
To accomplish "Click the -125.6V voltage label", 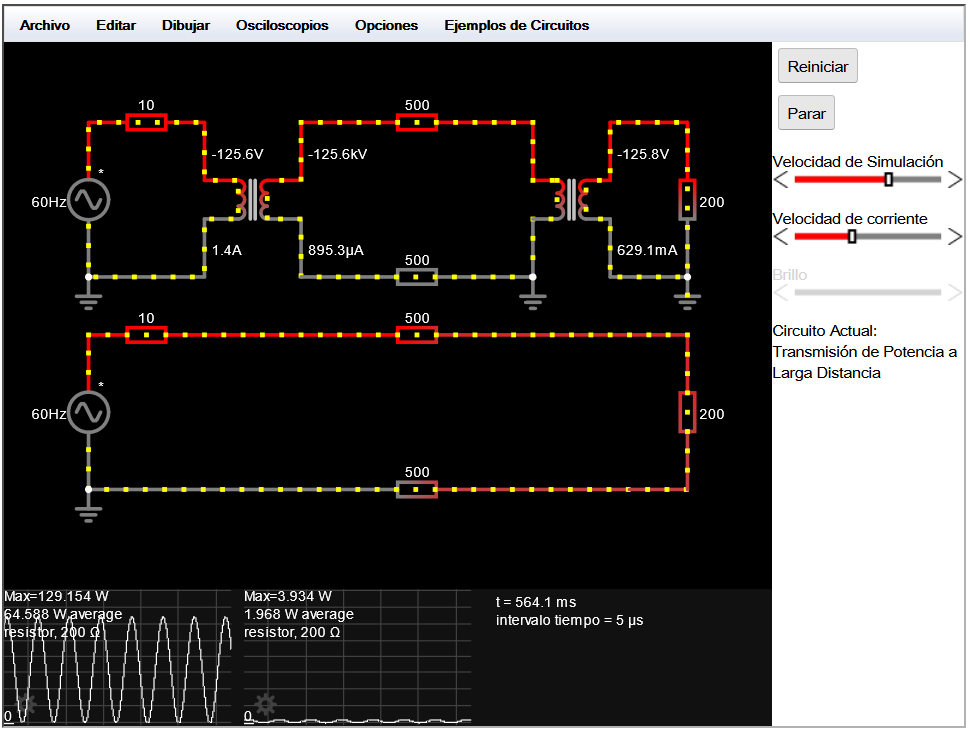I will coord(238,154).
